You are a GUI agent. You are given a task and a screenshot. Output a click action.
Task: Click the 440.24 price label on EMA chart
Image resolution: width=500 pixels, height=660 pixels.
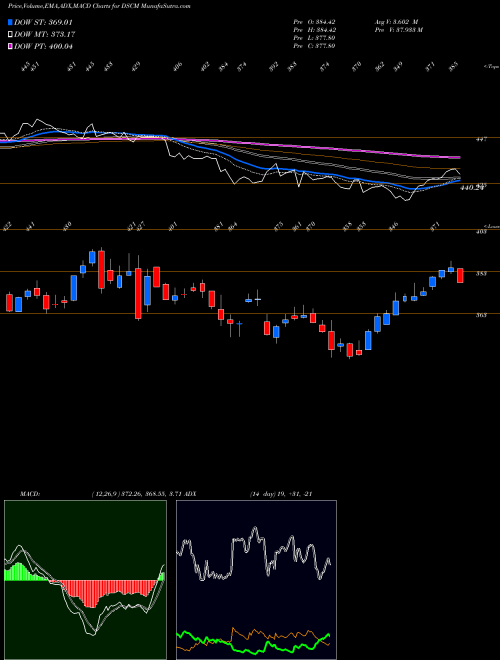click(x=471, y=189)
